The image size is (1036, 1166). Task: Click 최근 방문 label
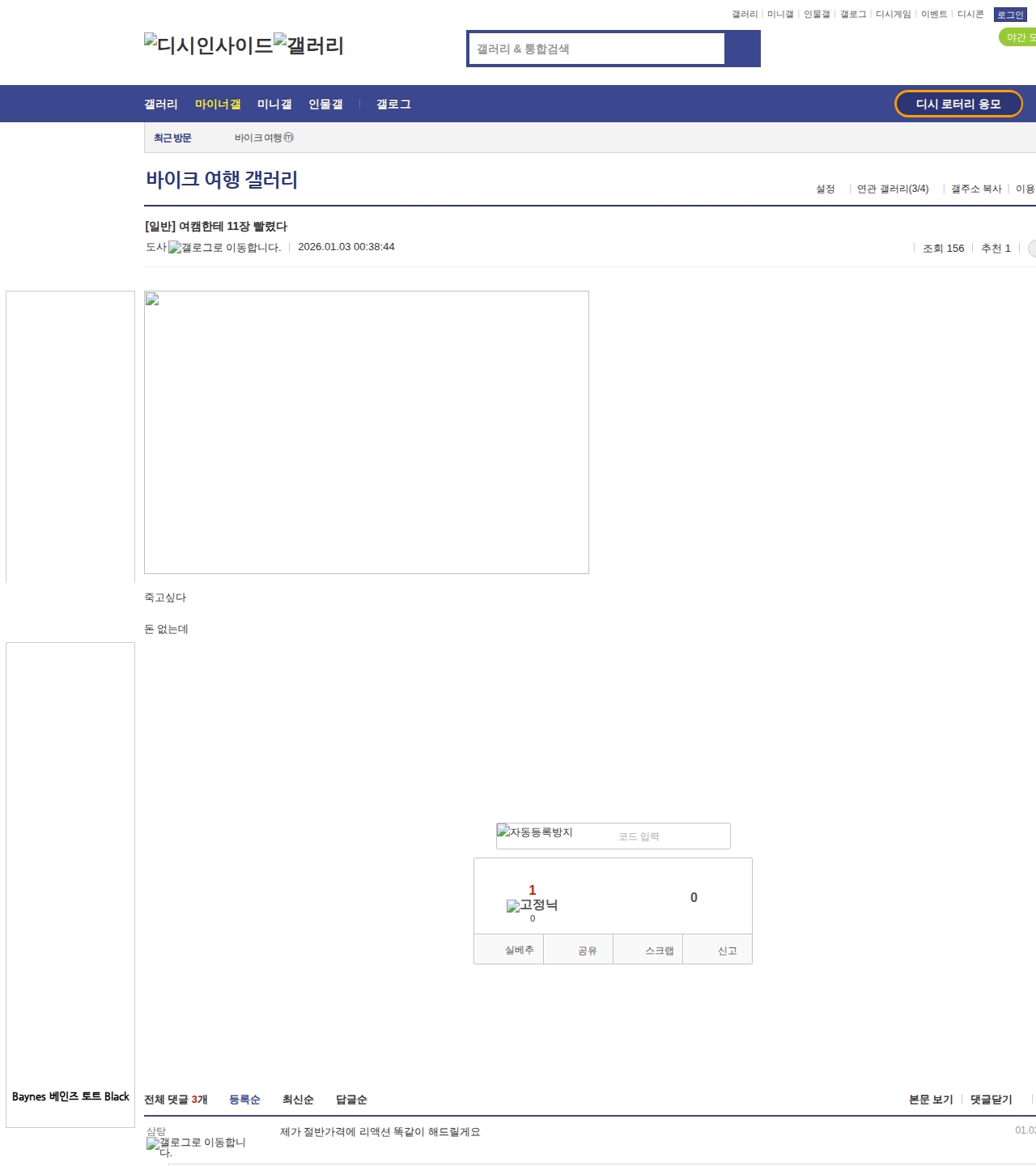pos(172,138)
